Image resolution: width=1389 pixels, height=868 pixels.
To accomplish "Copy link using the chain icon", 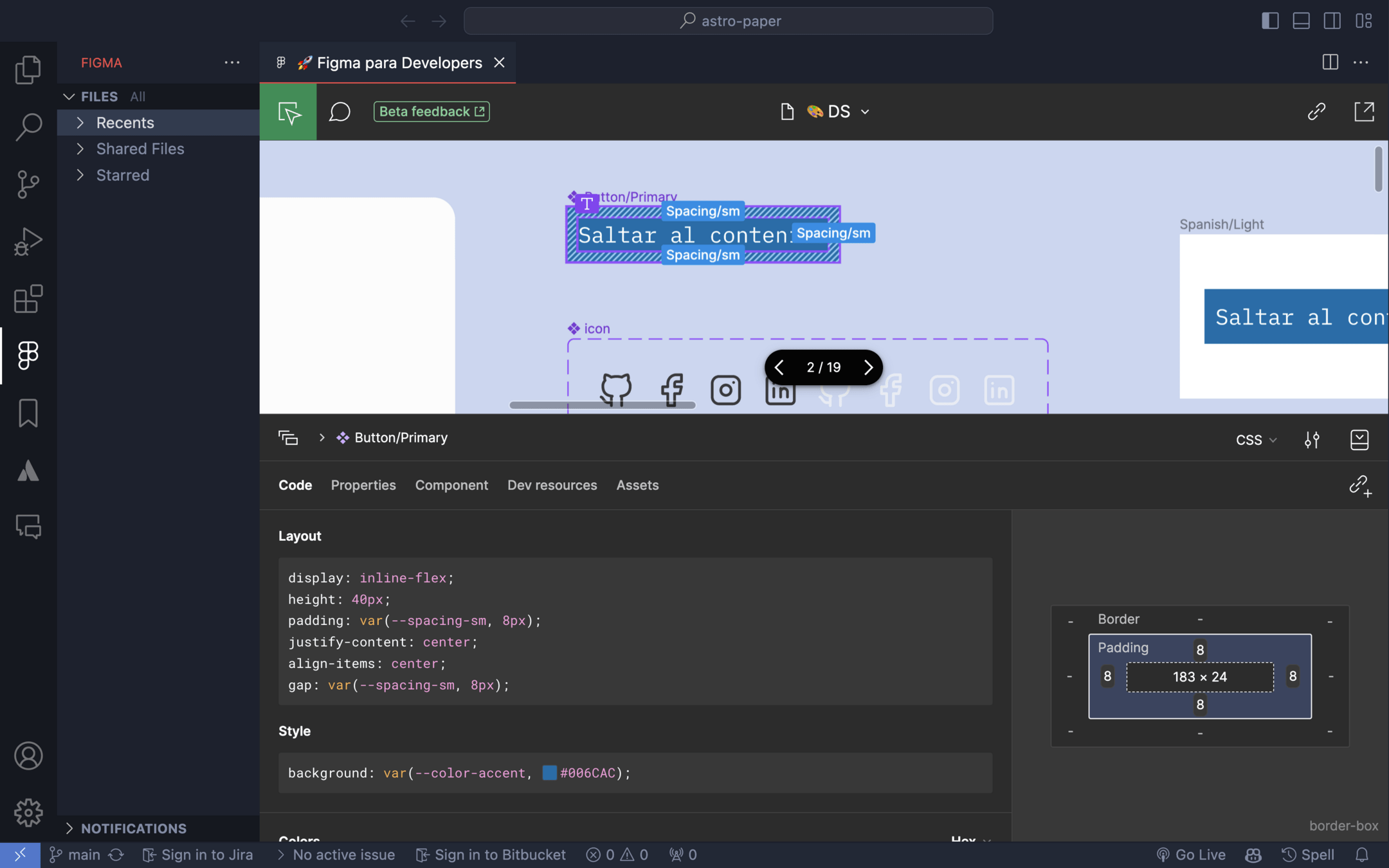I will (x=1316, y=112).
